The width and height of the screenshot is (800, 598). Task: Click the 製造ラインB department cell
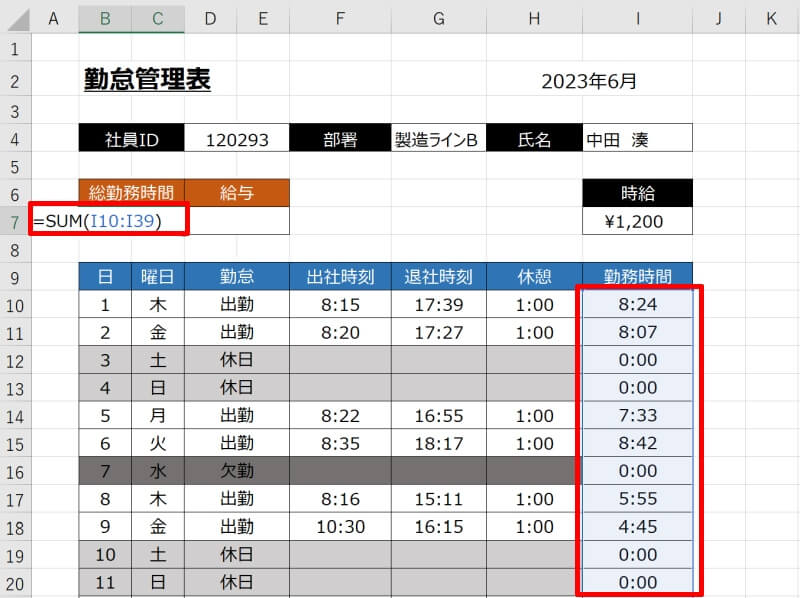[438, 138]
